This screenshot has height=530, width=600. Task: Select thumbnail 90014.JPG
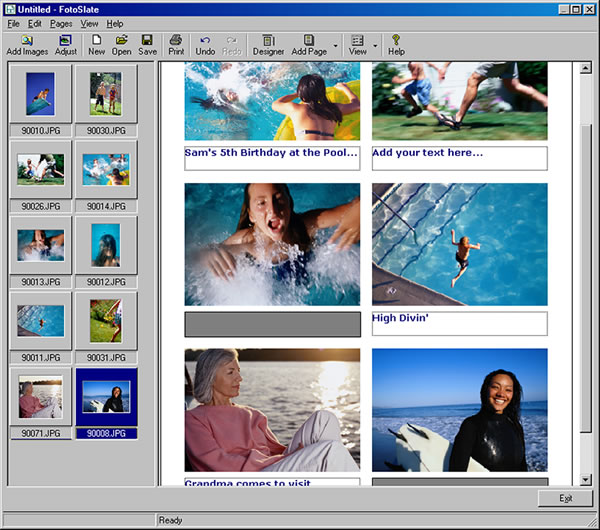106,169
